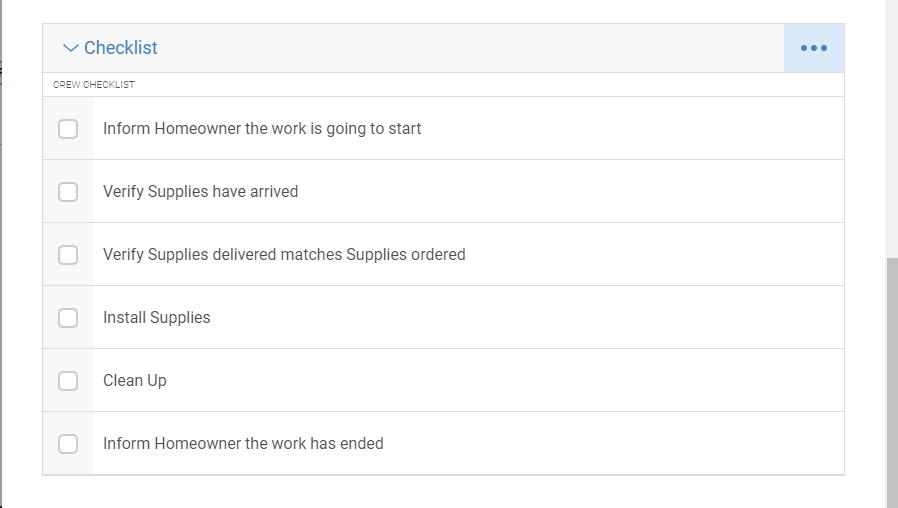Click the 'Inform Homeowner the work has ended' text
This screenshot has width=898, height=508.
click(x=243, y=443)
